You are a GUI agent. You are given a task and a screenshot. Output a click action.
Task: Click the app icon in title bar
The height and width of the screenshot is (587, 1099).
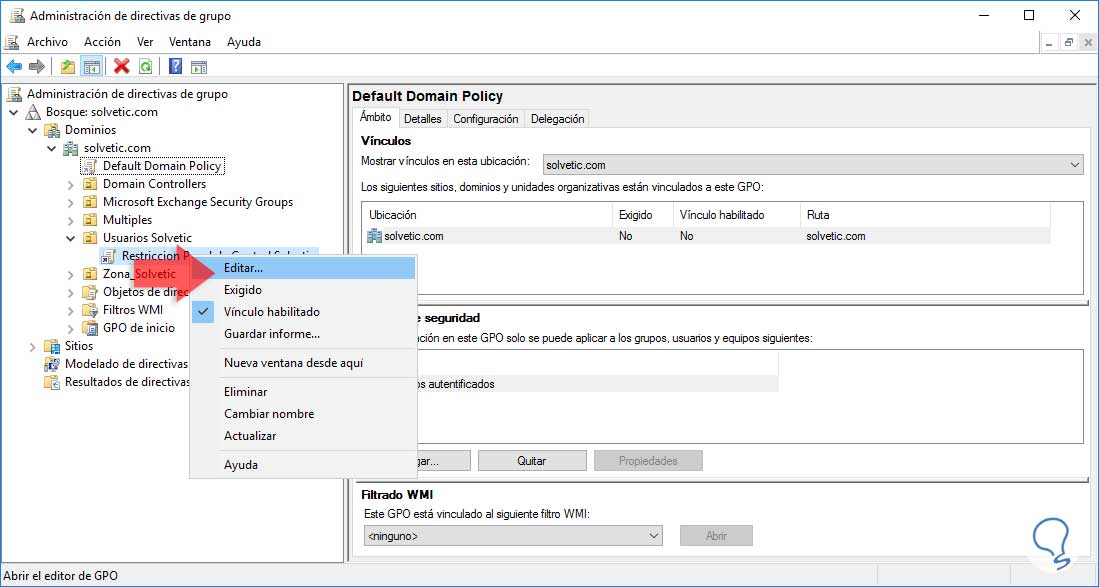(17, 15)
